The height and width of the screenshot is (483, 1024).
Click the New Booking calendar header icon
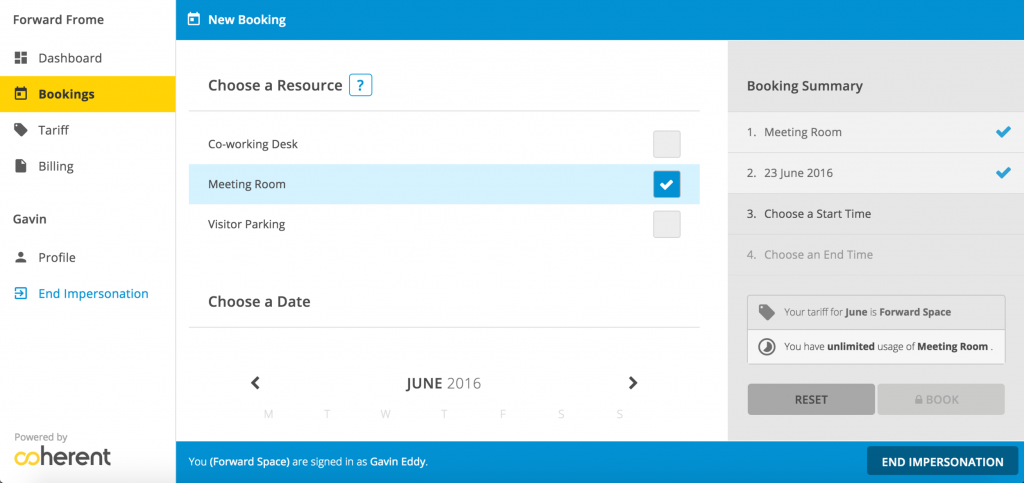point(193,20)
